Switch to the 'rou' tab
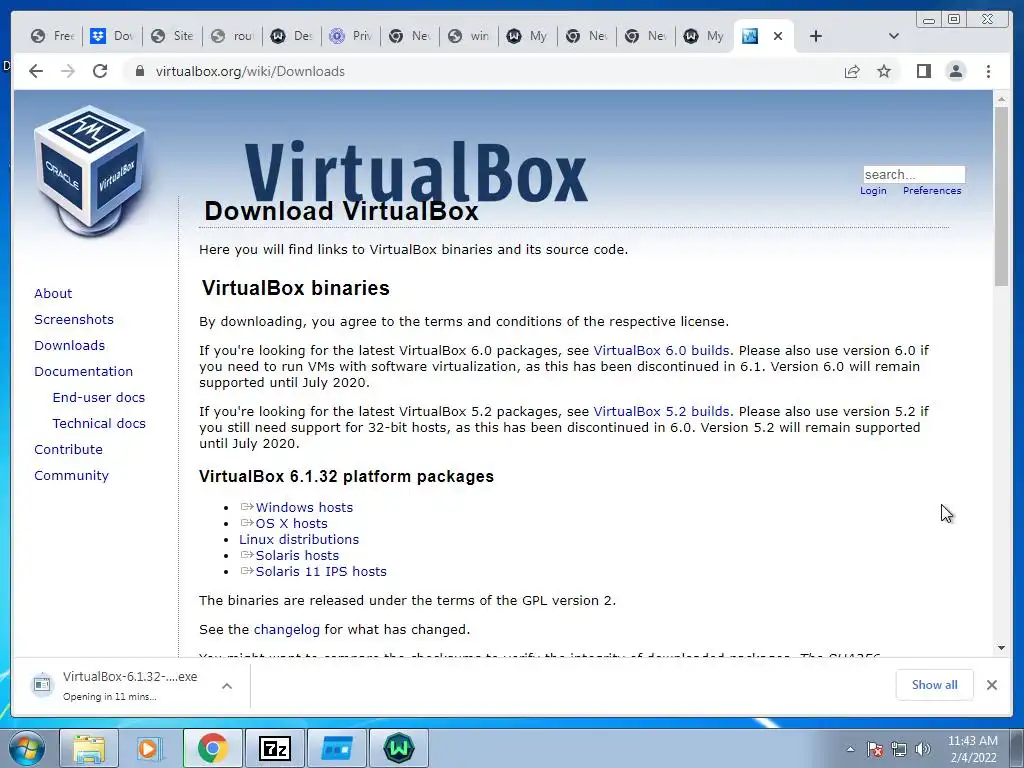 pyautogui.click(x=232, y=36)
